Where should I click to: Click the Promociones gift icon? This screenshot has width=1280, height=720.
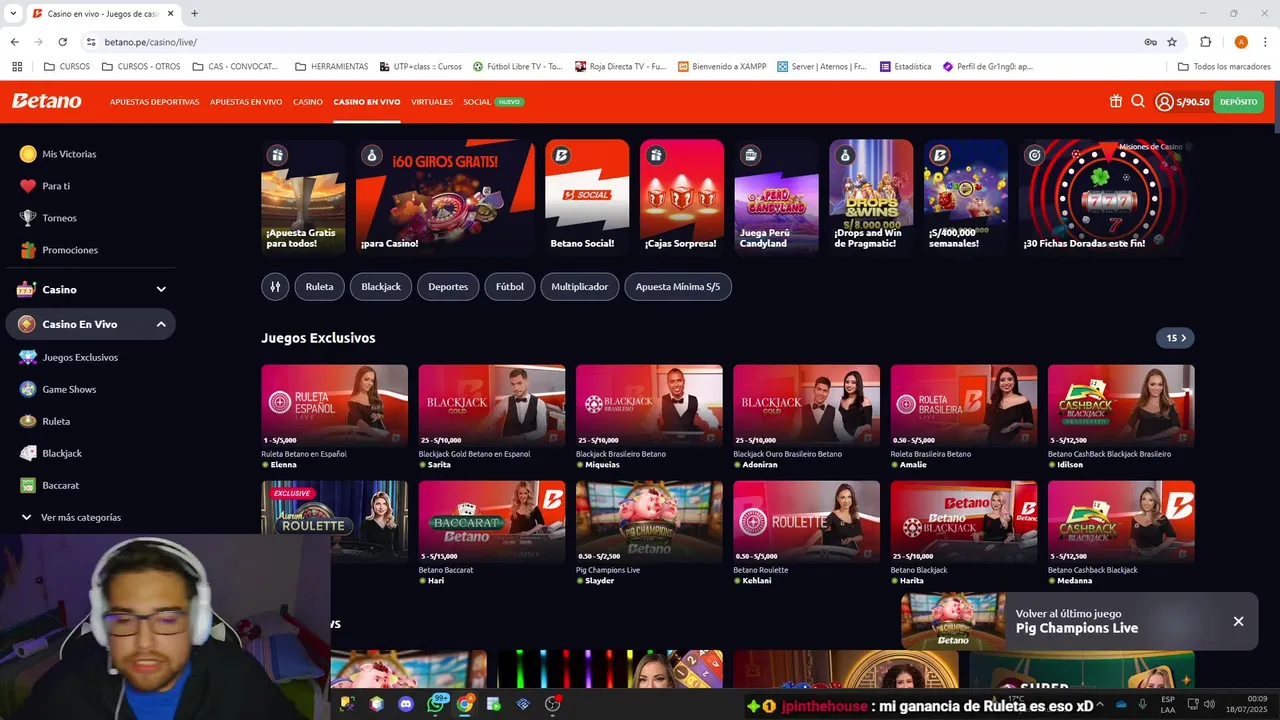(28, 250)
